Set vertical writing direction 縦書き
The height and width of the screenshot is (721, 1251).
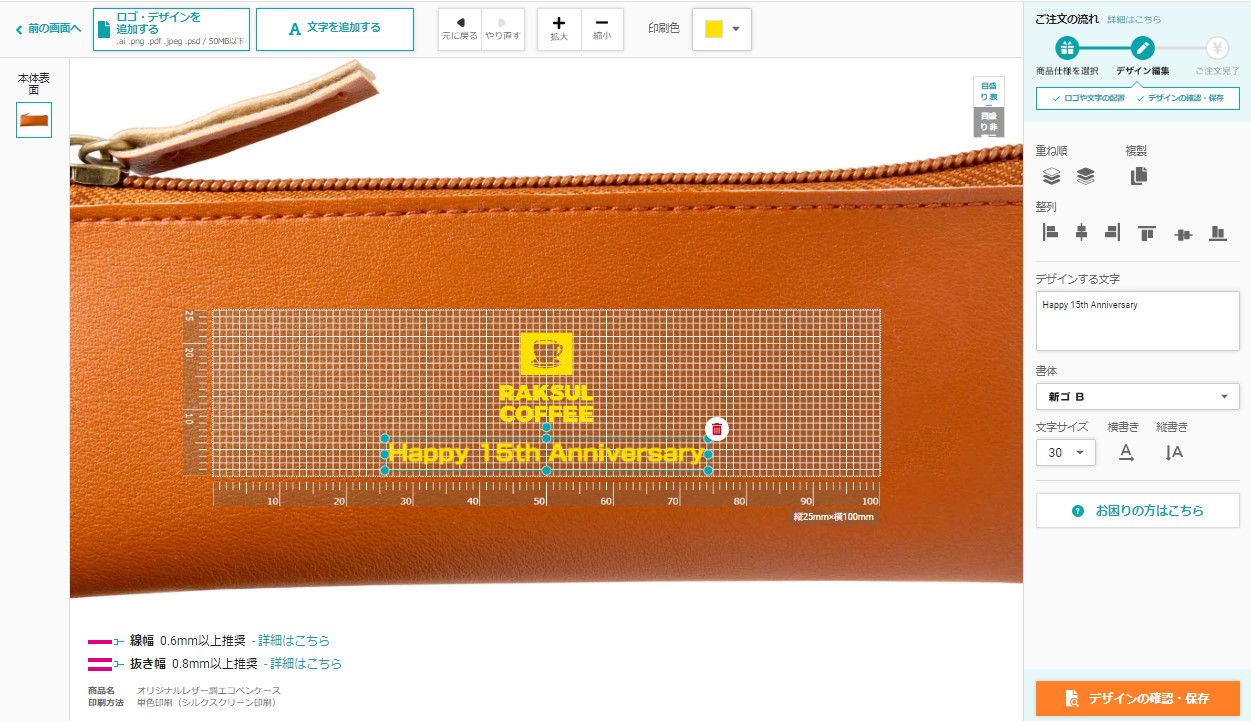tap(1174, 453)
